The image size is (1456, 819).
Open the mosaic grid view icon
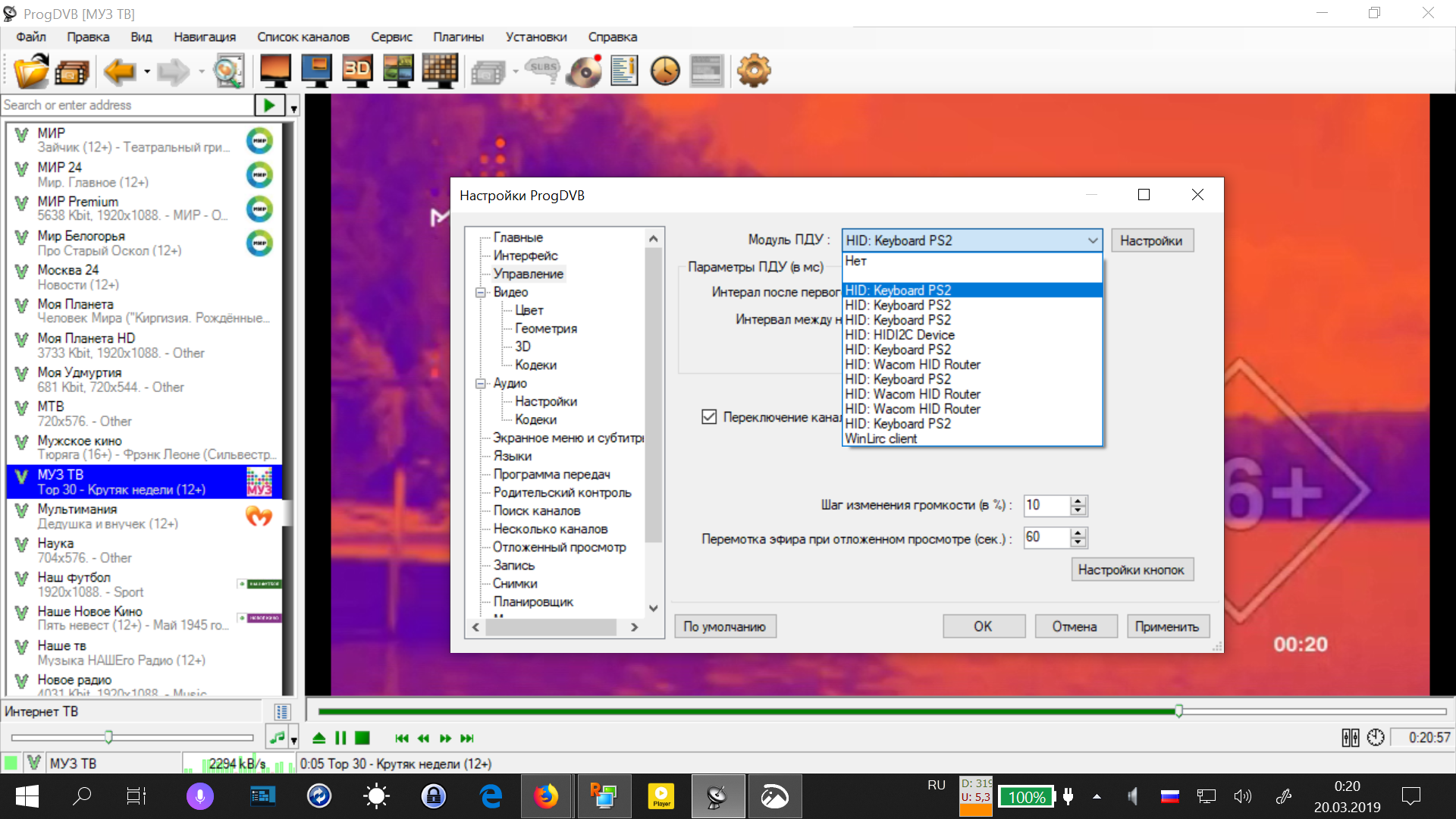[440, 71]
